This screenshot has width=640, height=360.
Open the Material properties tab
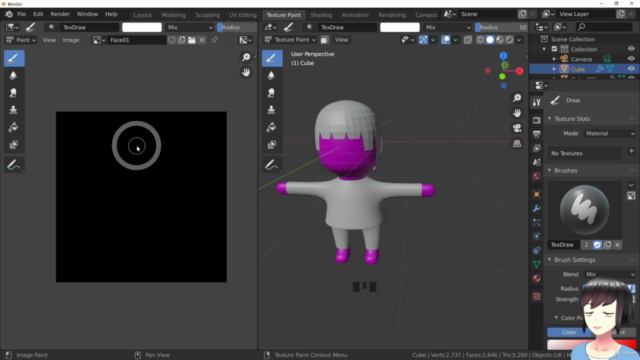coord(537,278)
